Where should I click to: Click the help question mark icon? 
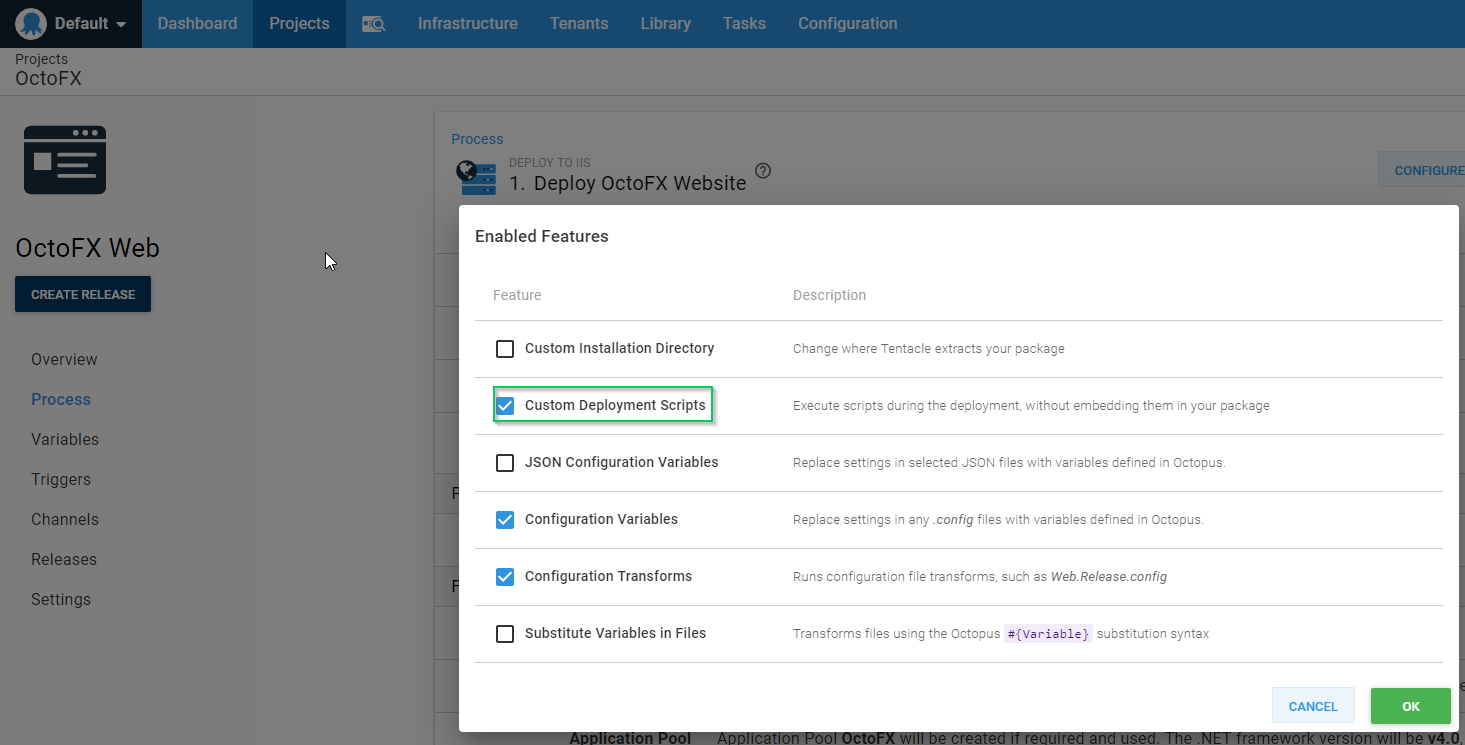click(x=763, y=171)
